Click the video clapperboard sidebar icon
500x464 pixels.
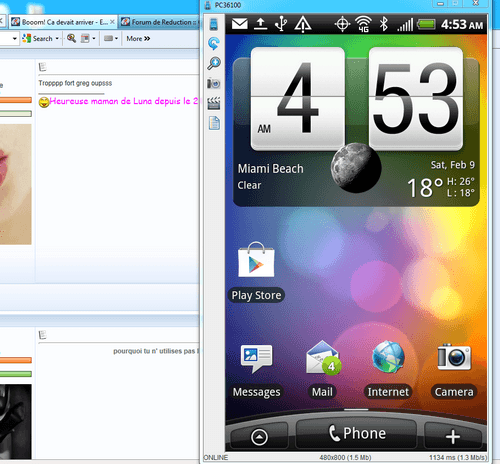(x=214, y=103)
